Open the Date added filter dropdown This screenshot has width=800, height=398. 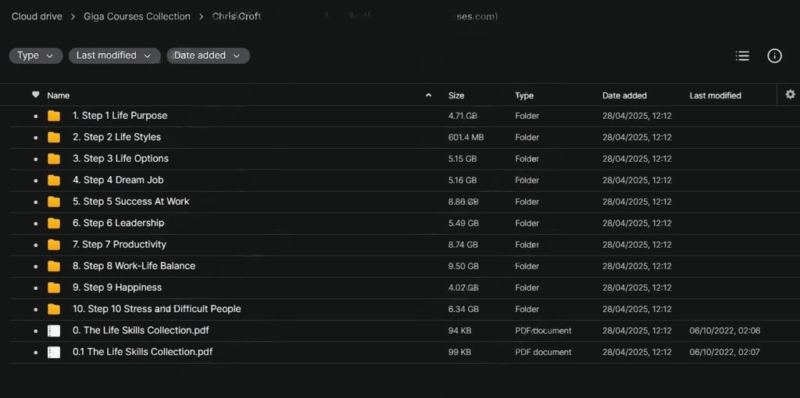point(208,56)
